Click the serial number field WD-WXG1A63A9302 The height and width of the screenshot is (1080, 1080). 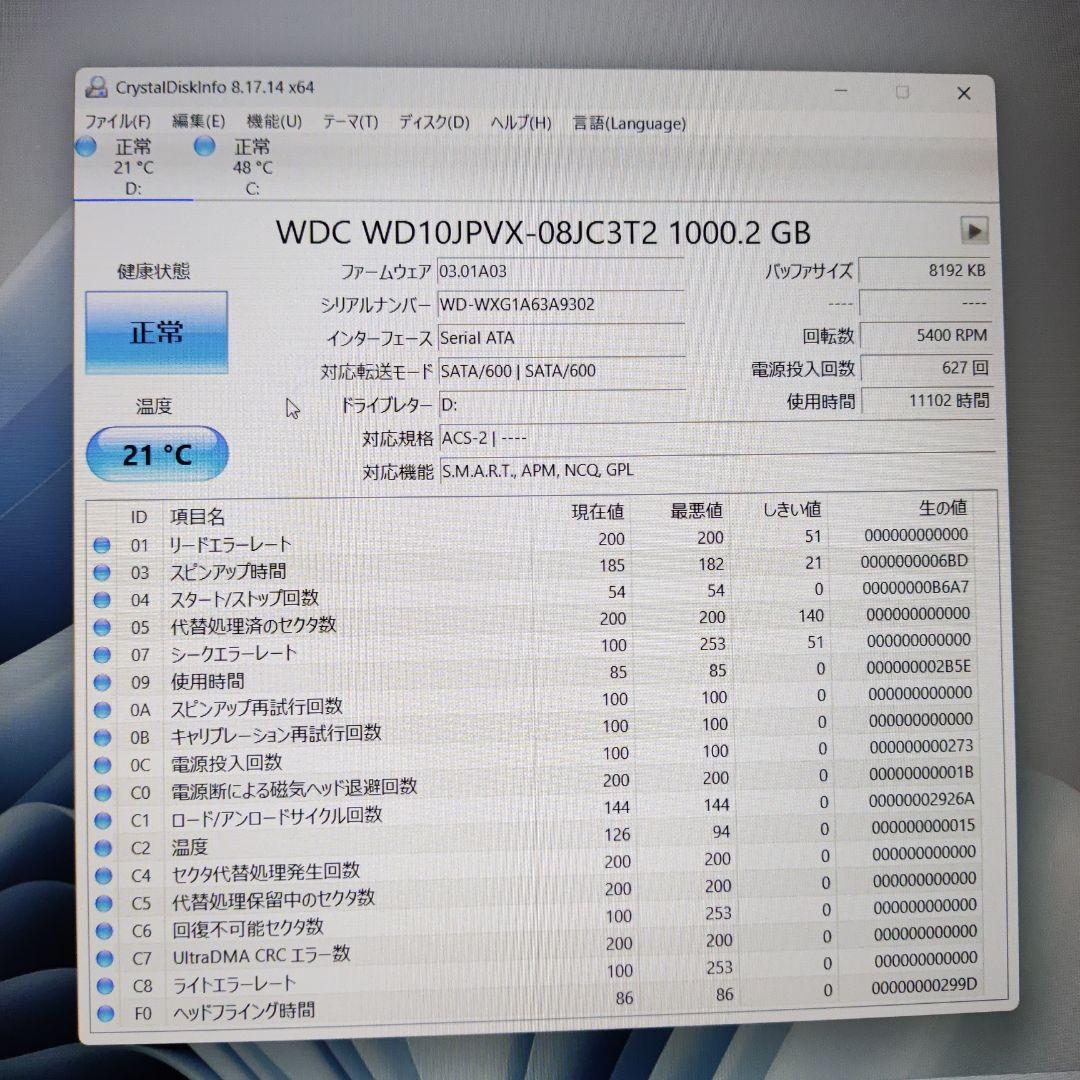coord(561,305)
